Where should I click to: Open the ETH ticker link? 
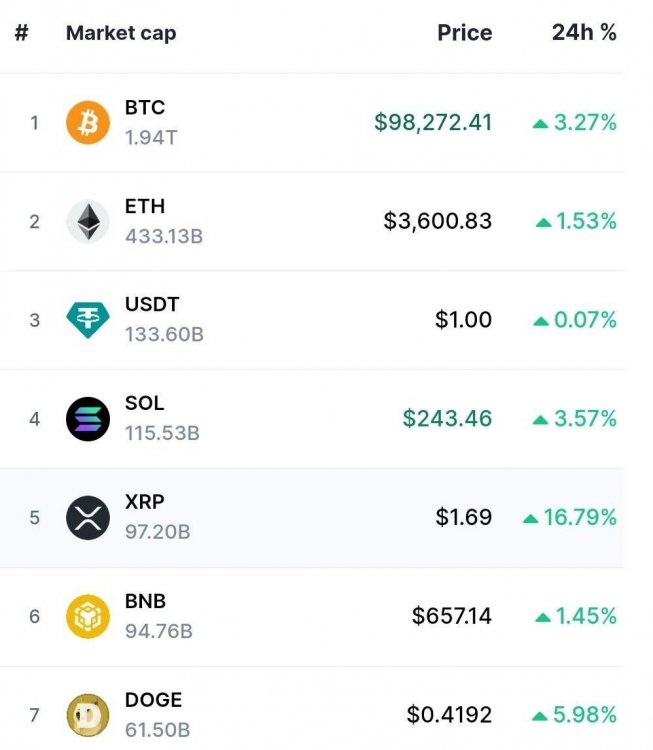[x=145, y=206]
